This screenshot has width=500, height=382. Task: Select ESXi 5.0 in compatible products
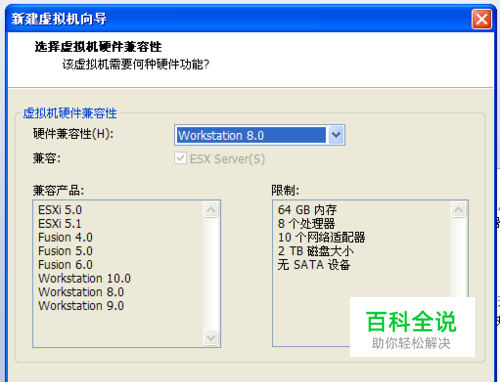click(x=60, y=210)
